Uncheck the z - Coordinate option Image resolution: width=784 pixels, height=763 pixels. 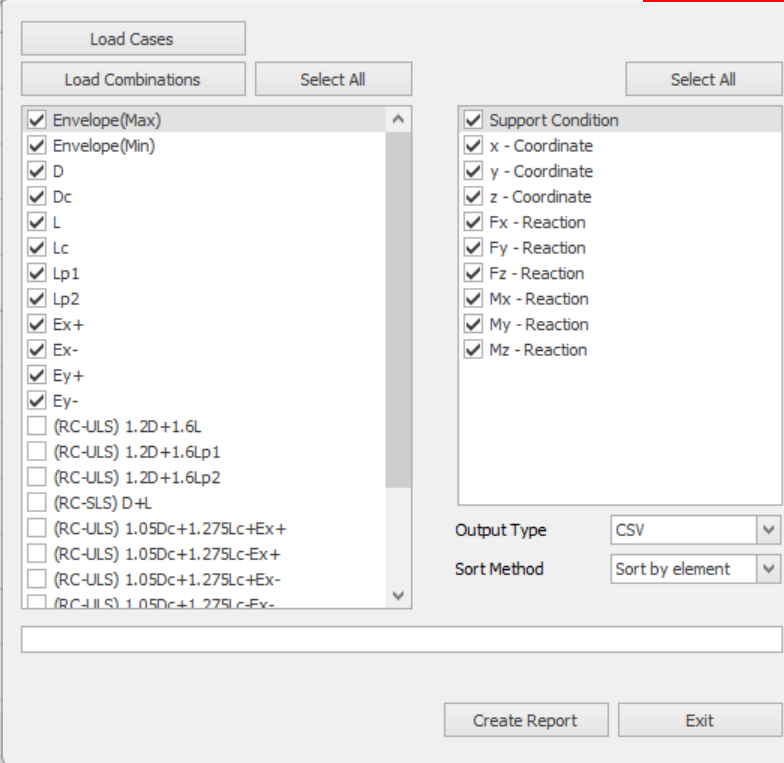point(474,197)
